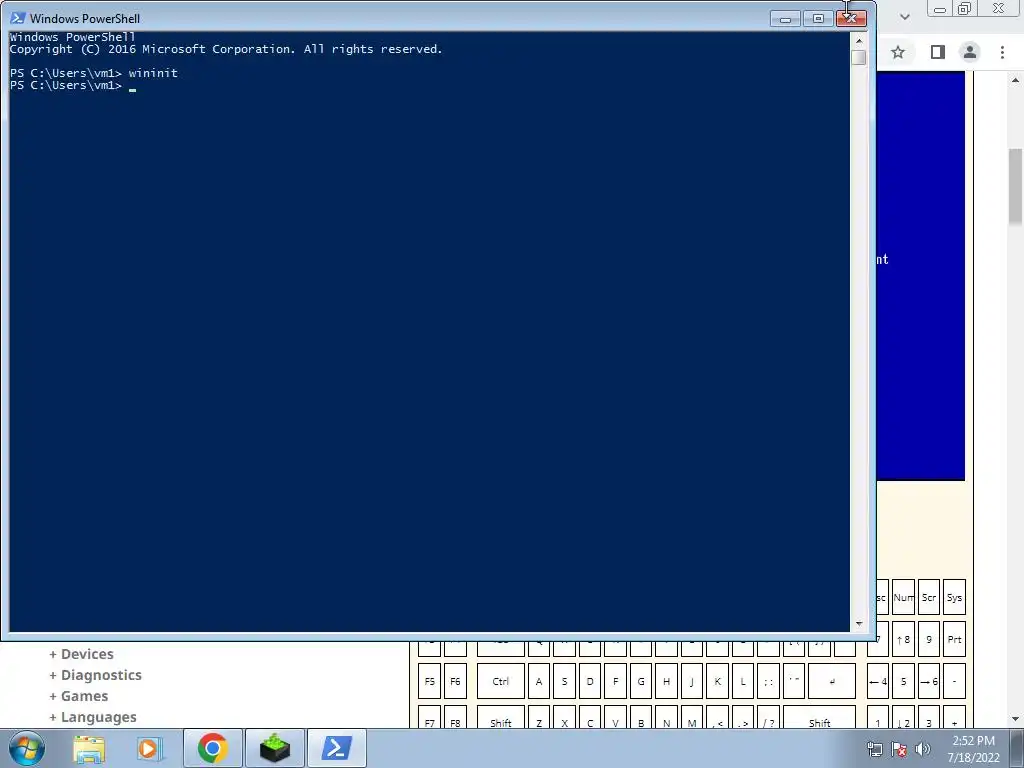1024x768 pixels.
Task: Click the PowerShell scrollbar thumb
Action: click(859, 57)
